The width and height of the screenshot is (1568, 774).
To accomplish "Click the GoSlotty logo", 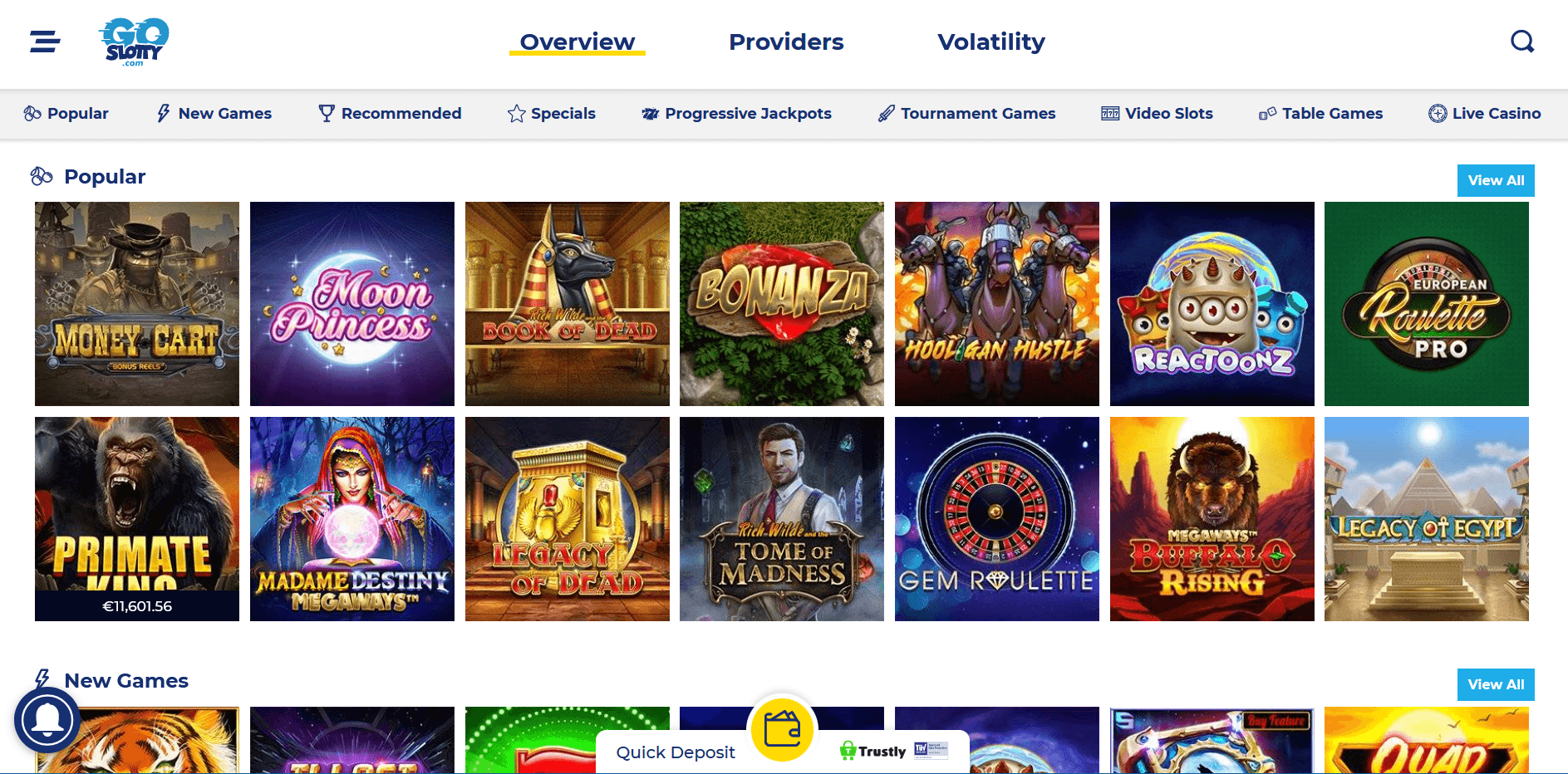I will point(134,42).
